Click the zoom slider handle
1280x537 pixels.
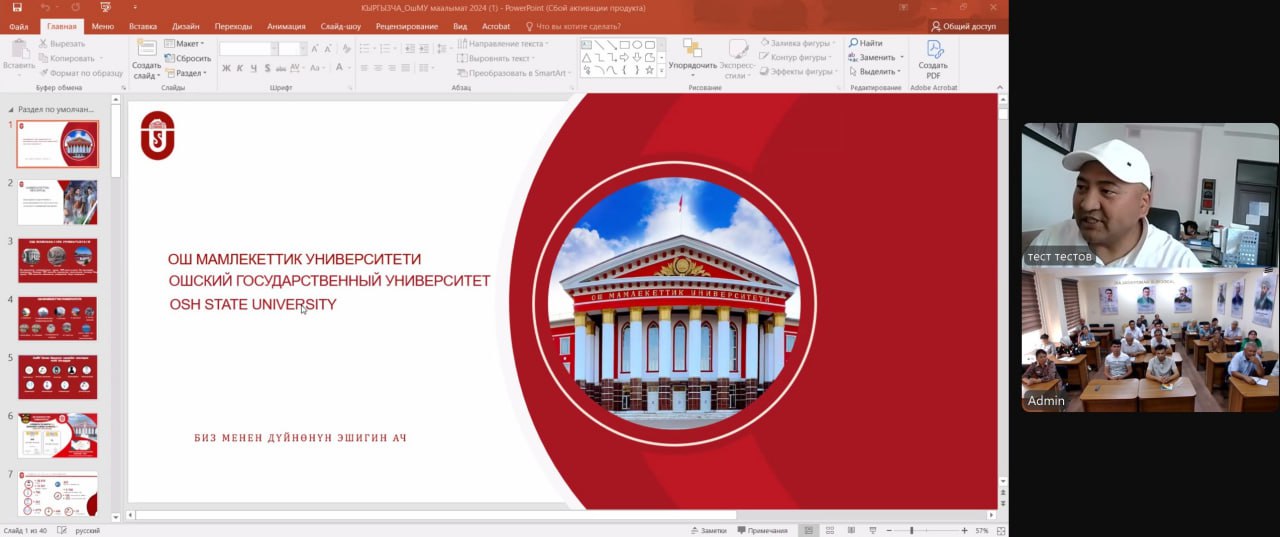(x=911, y=530)
